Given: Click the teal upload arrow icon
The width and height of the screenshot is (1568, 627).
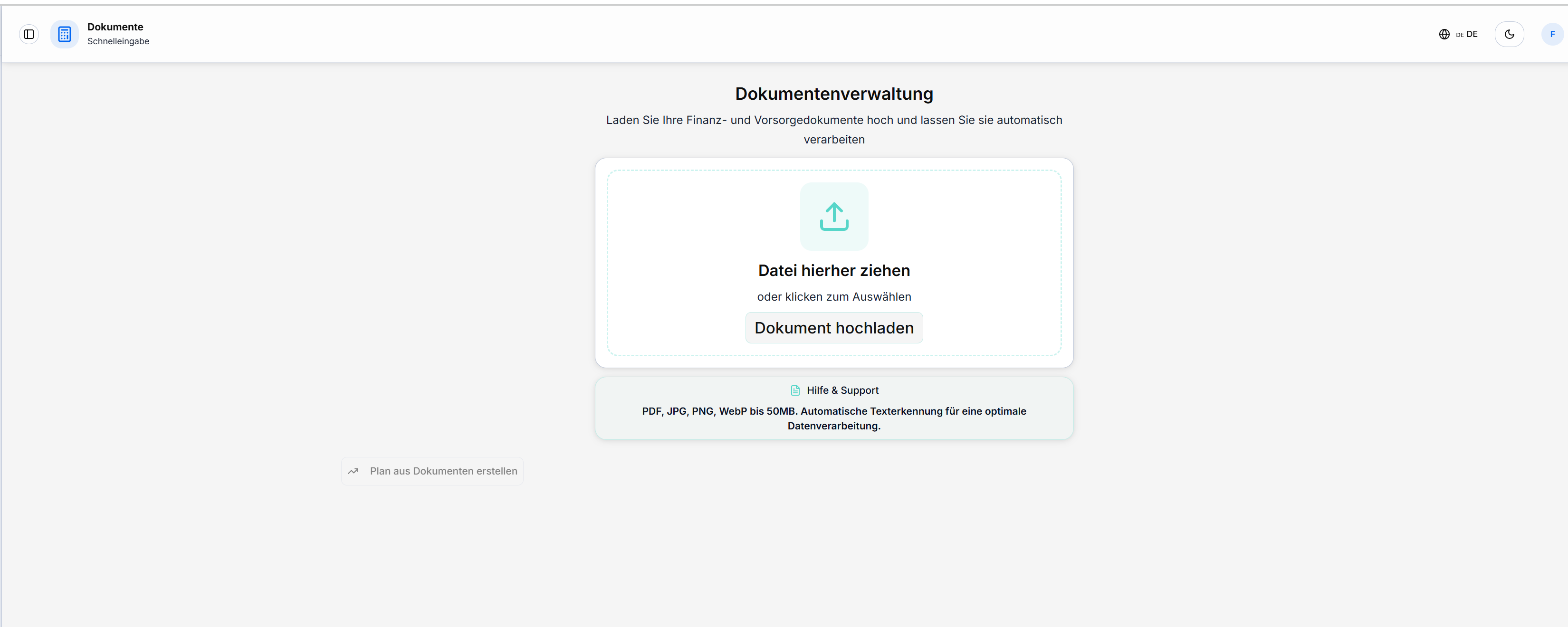Looking at the screenshot, I should click(x=834, y=217).
